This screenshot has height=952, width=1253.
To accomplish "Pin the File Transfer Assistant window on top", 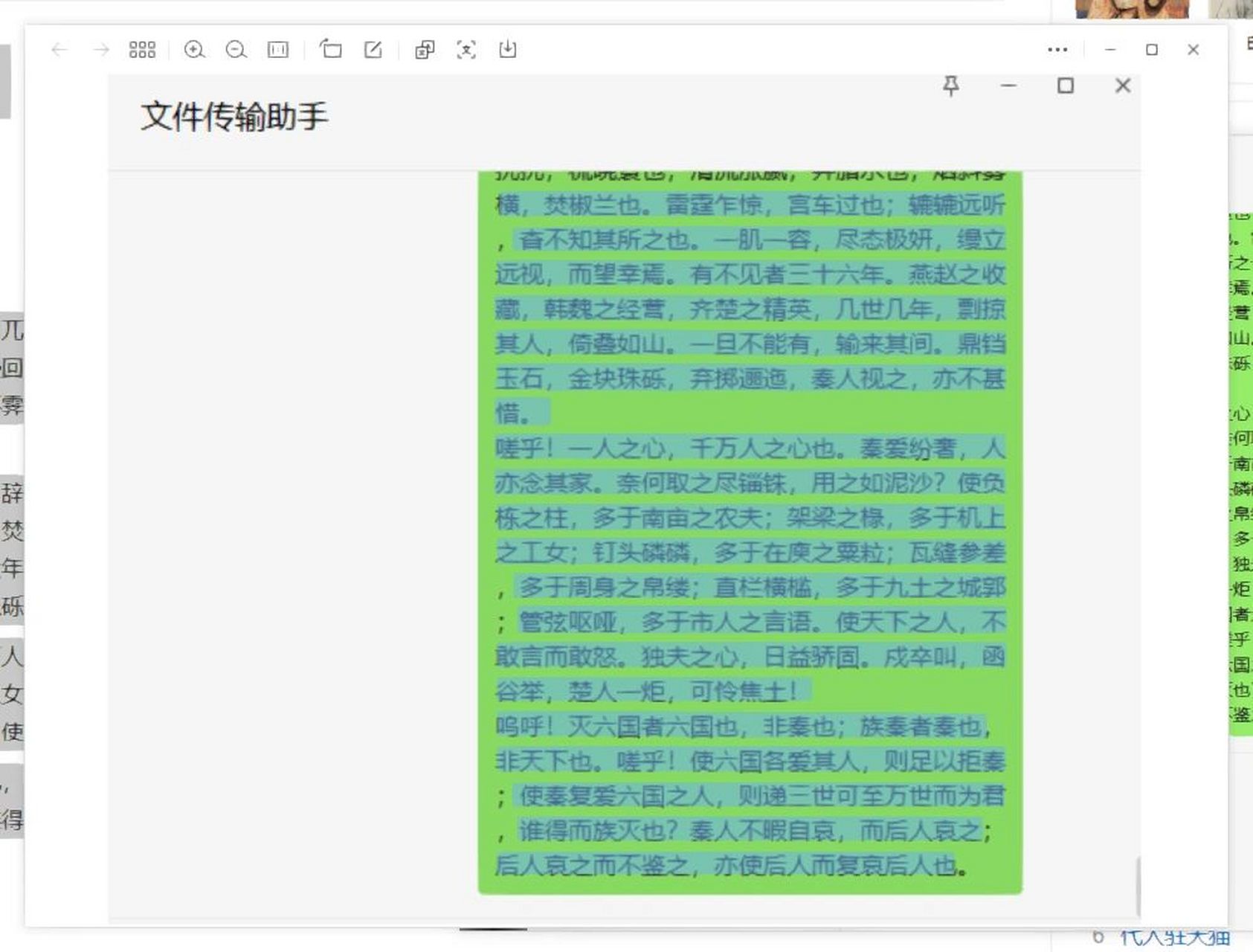I will click(951, 86).
